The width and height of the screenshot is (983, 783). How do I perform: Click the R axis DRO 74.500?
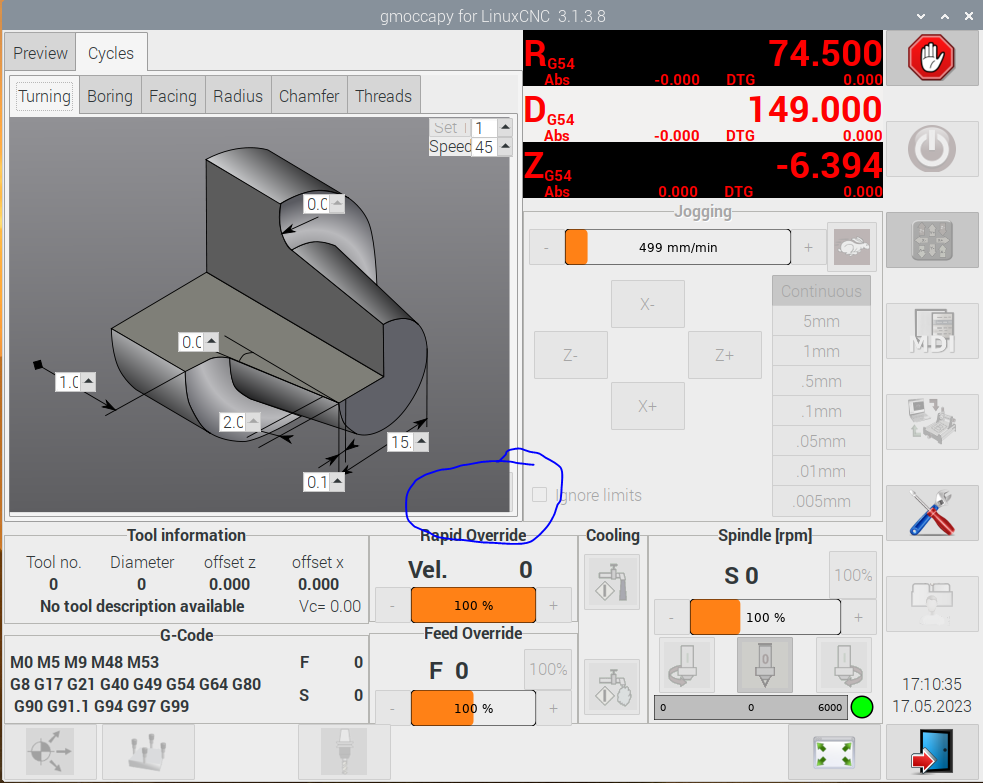pos(703,58)
